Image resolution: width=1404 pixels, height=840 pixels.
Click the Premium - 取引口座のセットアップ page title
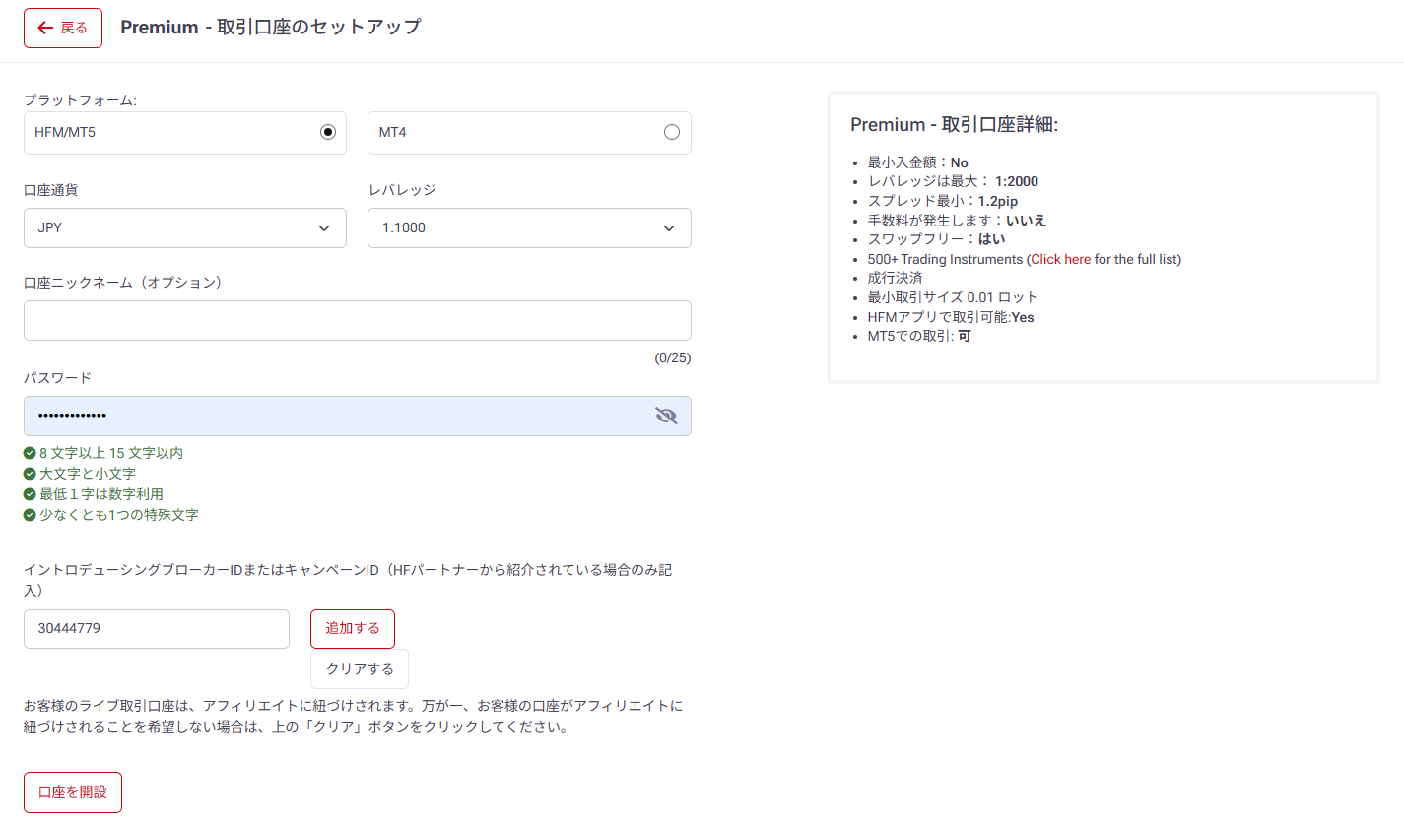pos(271,28)
